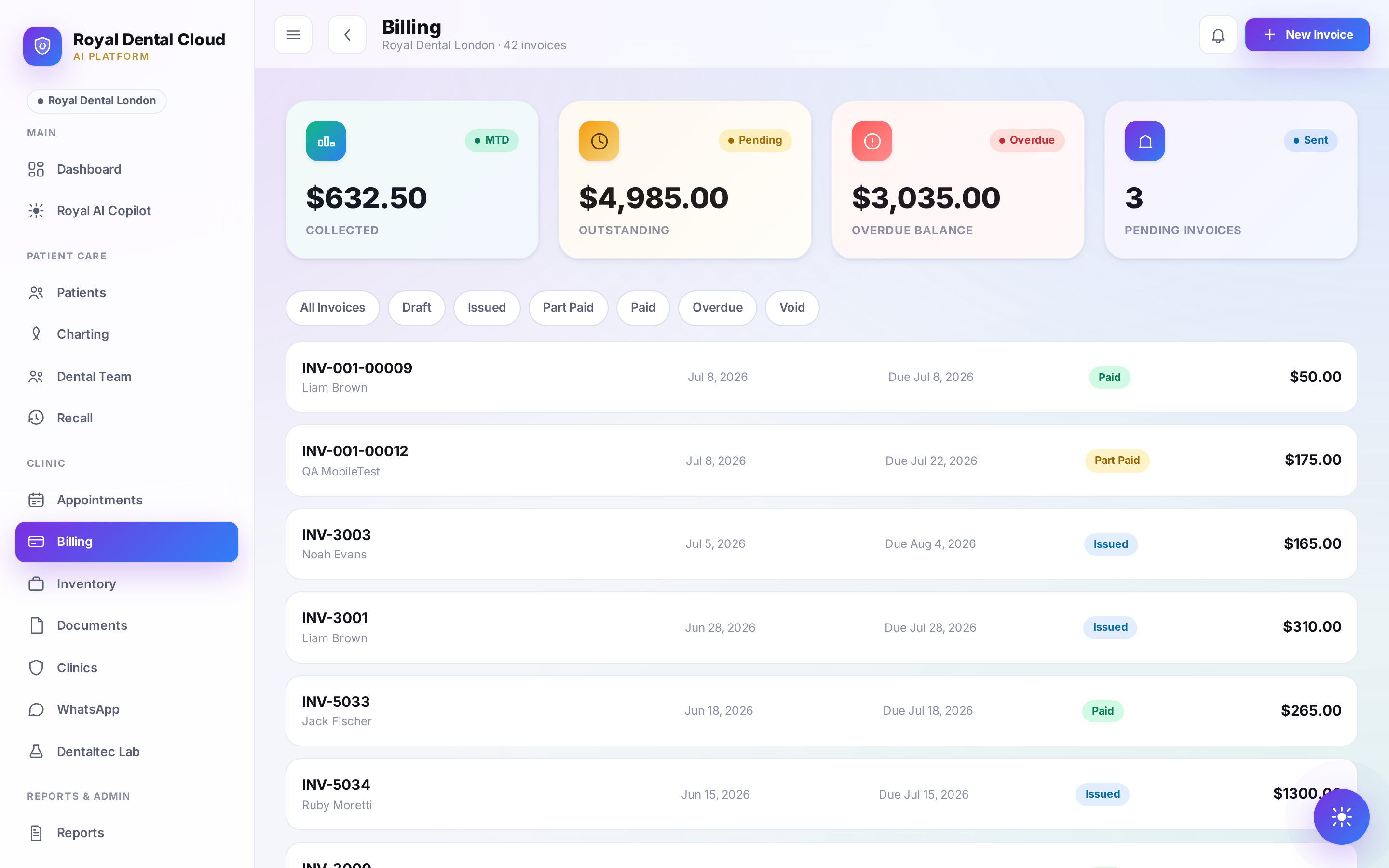Click the Part Paid badge on INV-001-00012
This screenshot has height=868, width=1389.
pyautogui.click(x=1117, y=461)
